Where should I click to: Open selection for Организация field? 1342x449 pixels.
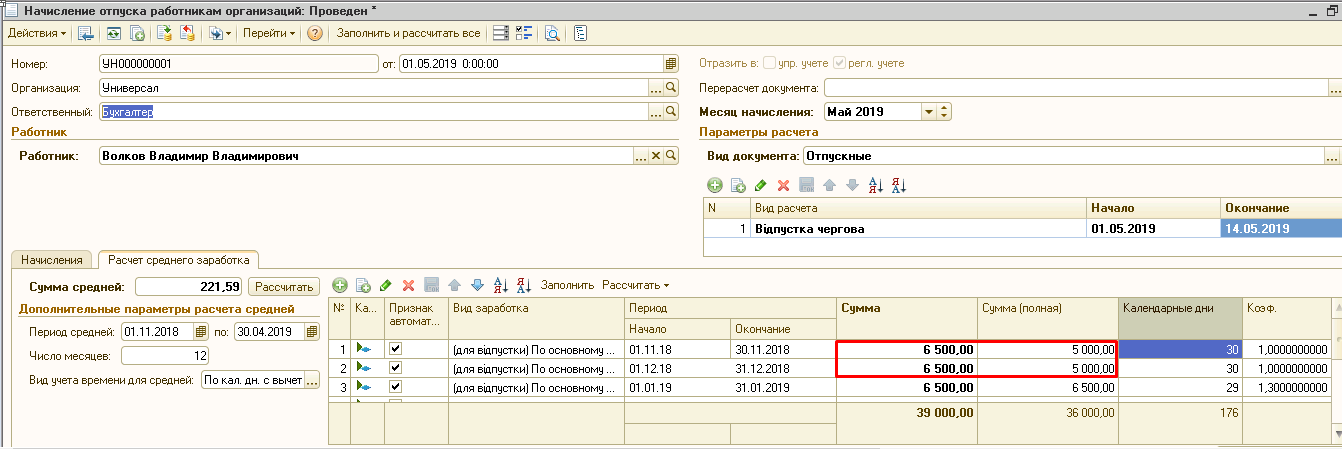[657, 87]
